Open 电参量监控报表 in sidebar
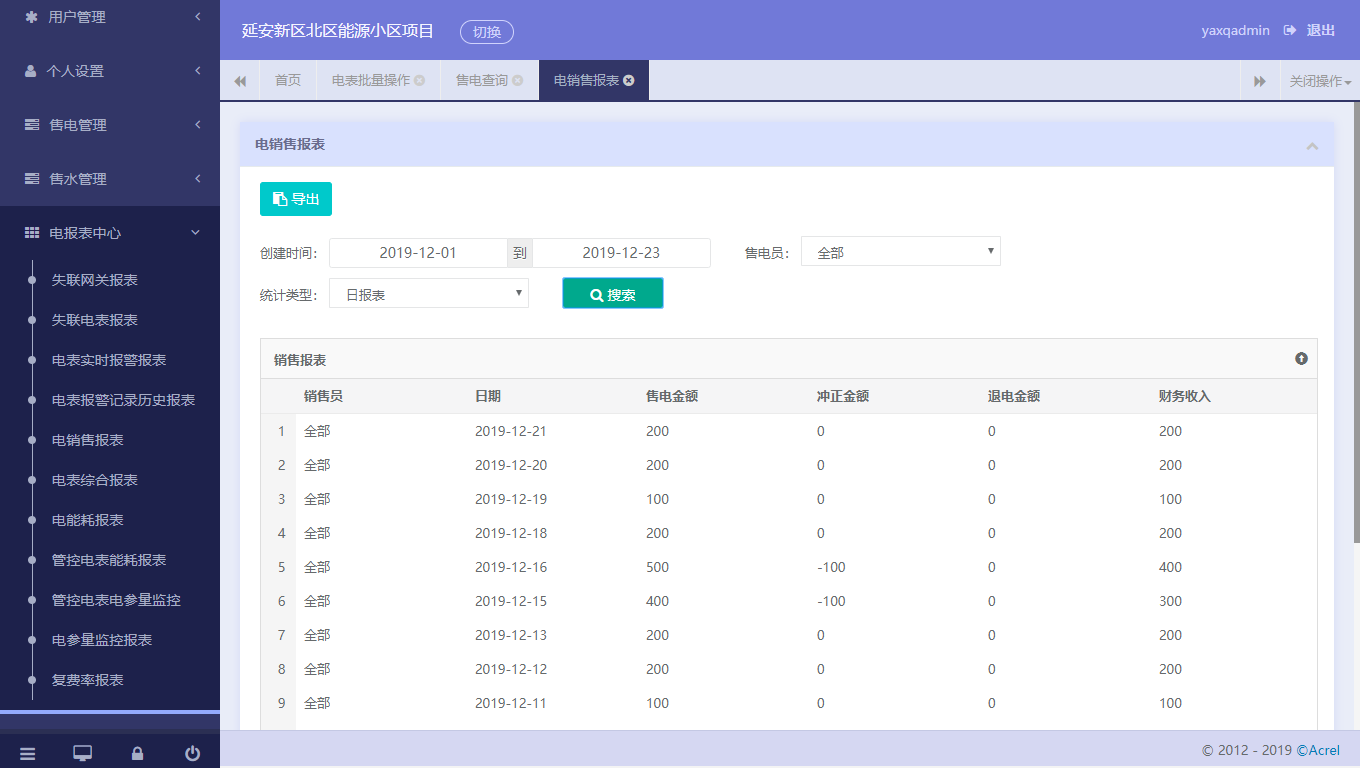Image resolution: width=1360 pixels, height=768 pixels. (102, 640)
